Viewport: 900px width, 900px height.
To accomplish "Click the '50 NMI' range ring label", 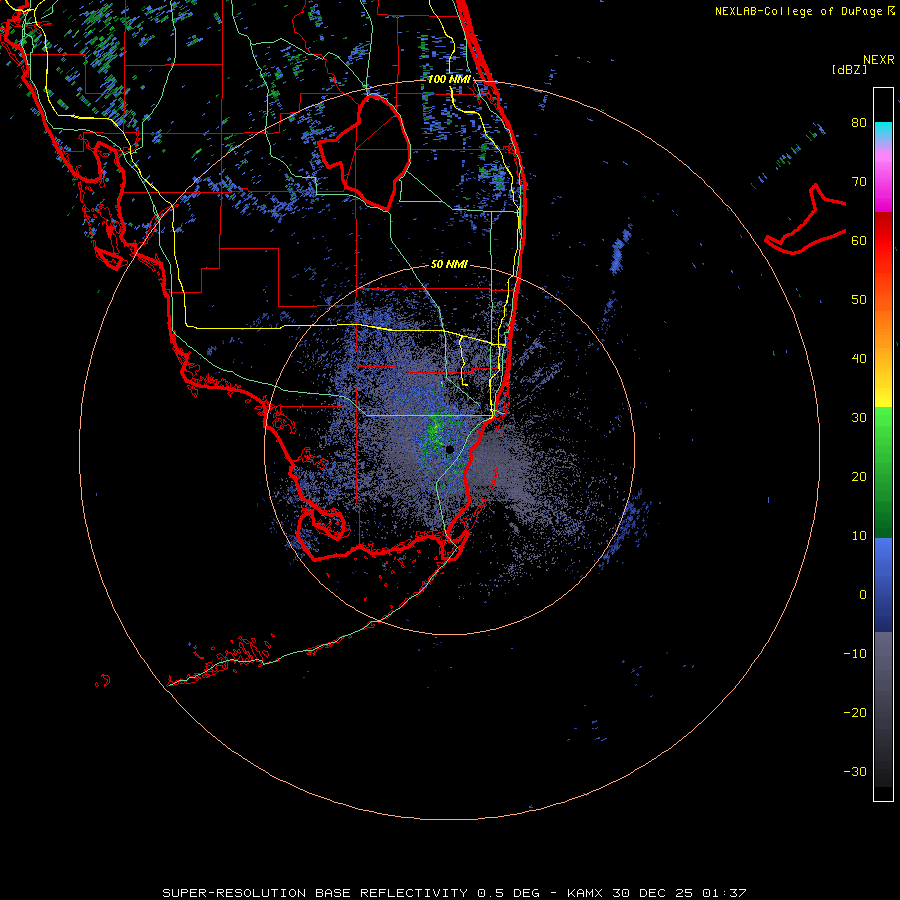I will point(449,265).
